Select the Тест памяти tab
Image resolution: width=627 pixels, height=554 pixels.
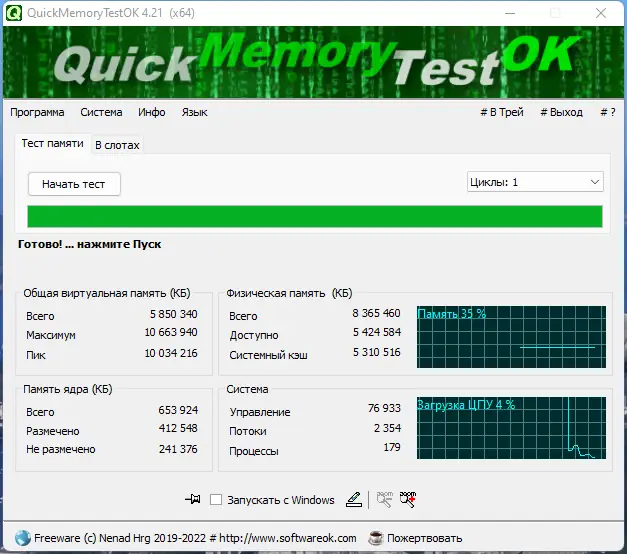(x=52, y=144)
